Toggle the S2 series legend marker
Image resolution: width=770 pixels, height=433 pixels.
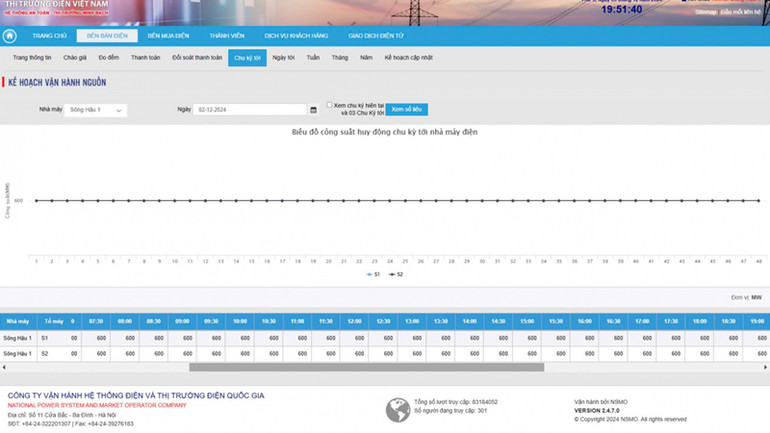tap(396, 273)
